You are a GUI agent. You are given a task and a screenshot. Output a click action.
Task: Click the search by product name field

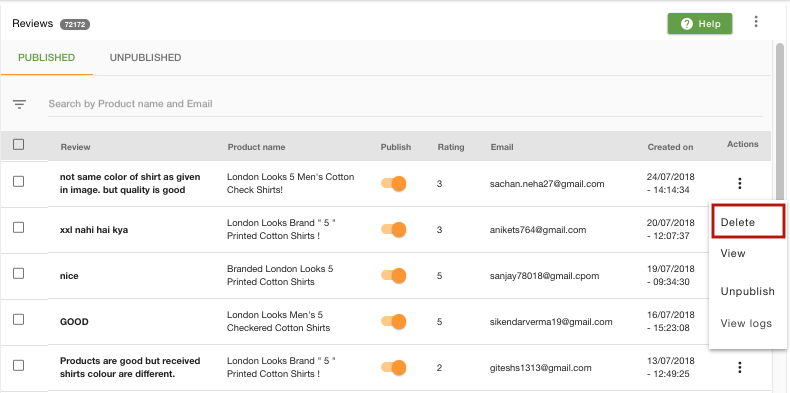[x=405, y=104]
